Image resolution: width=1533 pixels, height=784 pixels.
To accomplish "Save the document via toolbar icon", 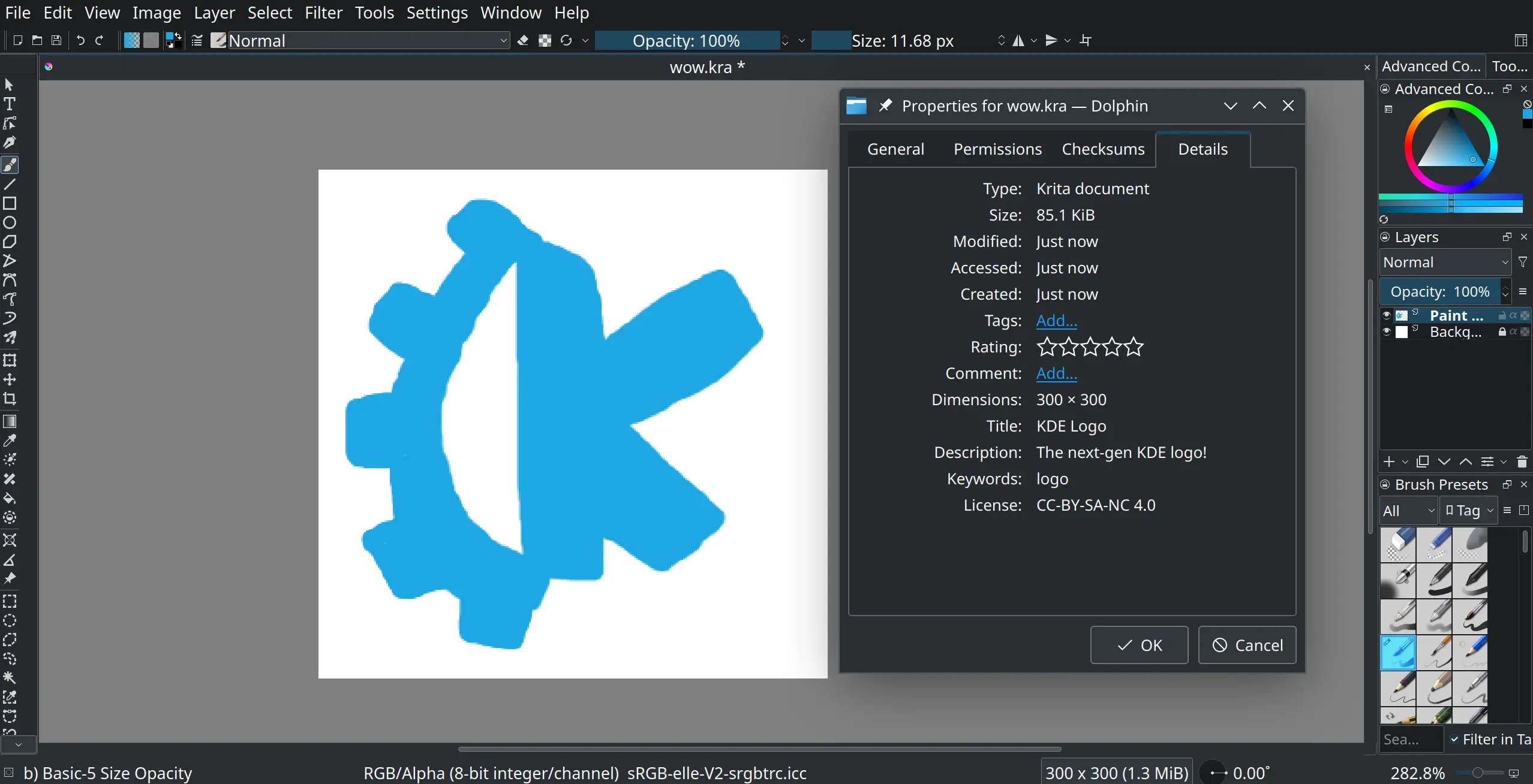I will tap(56, 40).
